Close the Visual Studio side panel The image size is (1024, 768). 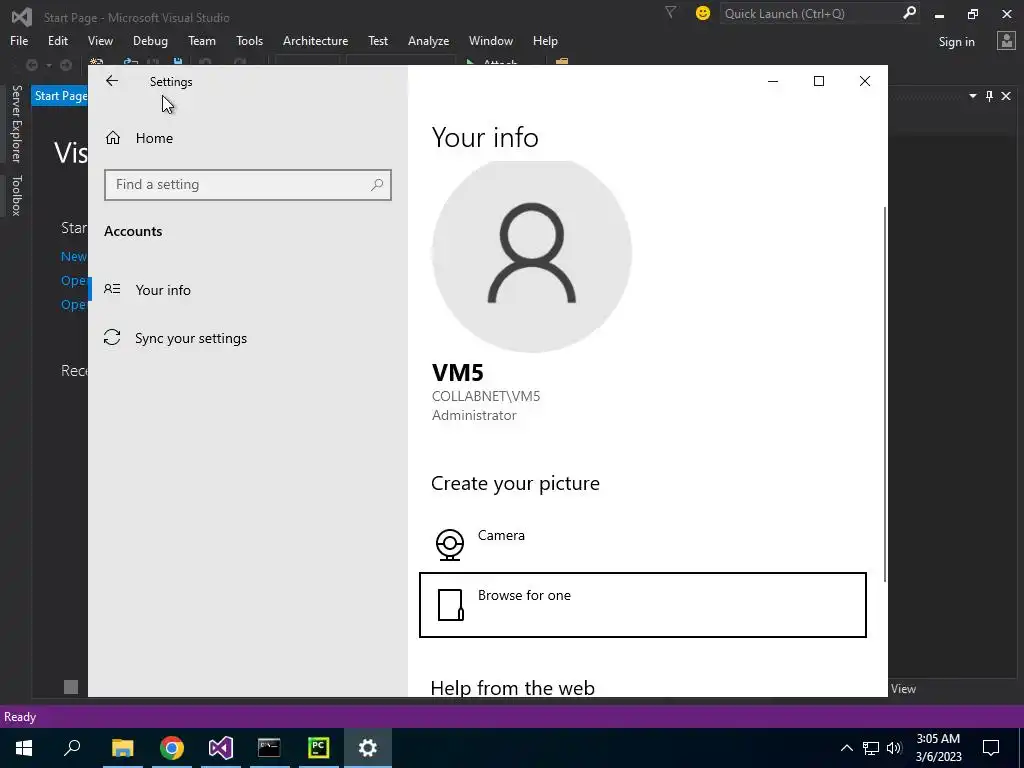click(x=1006, y=96)
